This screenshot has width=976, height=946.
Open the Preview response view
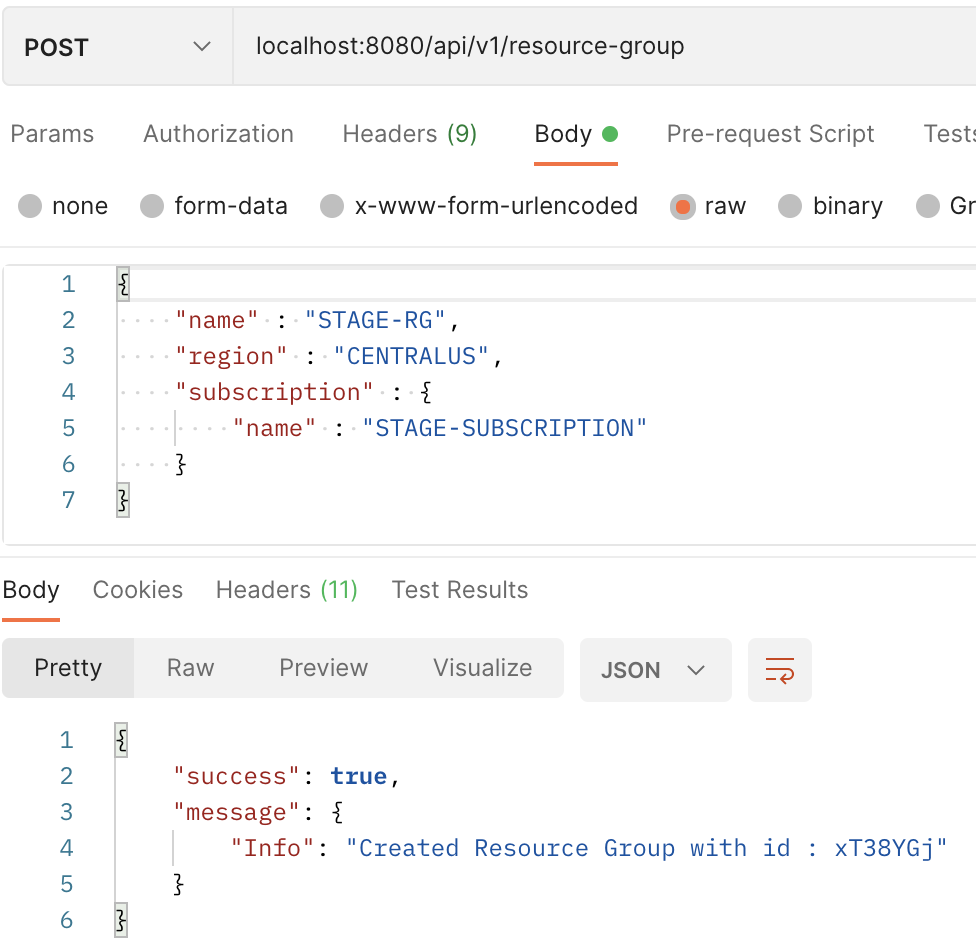(322, 668)
